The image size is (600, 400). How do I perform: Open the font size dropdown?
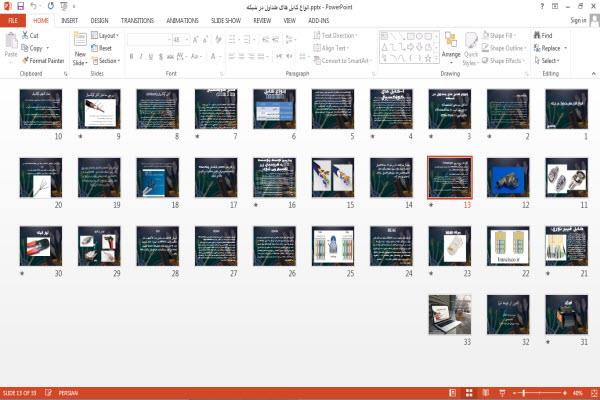pyautogui.click(x=188, y=40)
